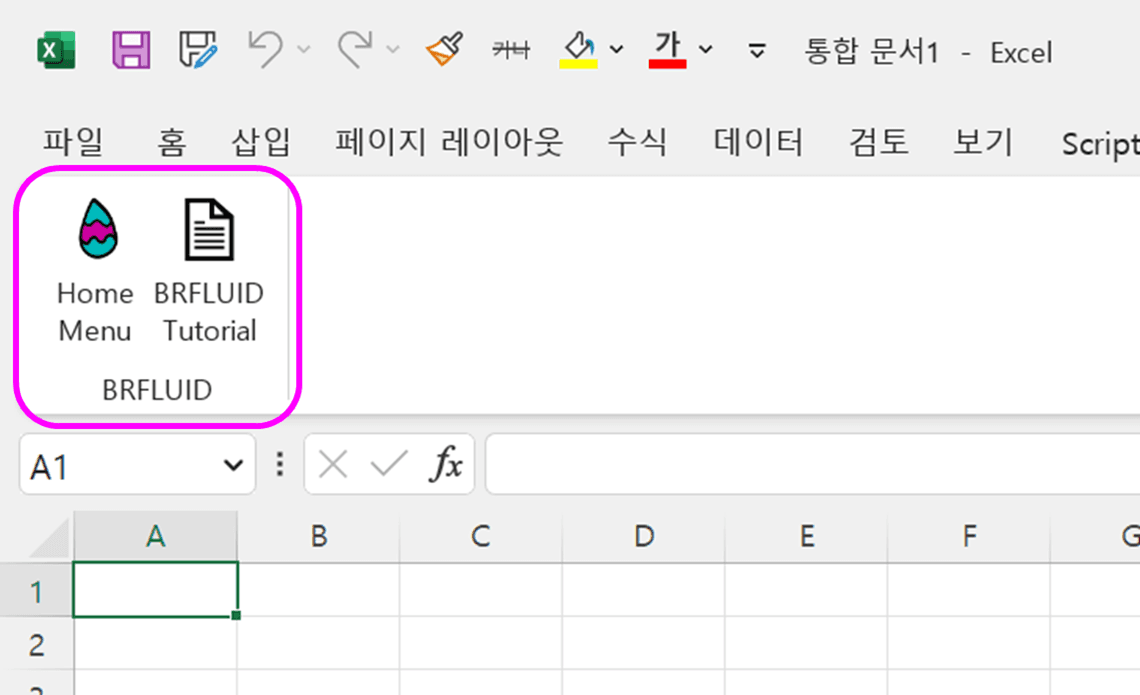The image size is (1140, 695).
Task: Switch to the 홈 tab
Action: click(172, 142)
